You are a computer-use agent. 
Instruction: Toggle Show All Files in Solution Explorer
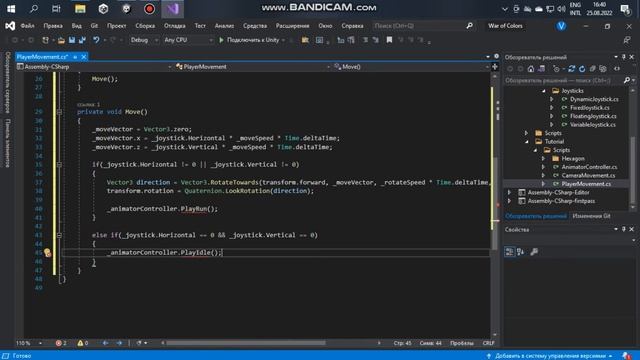603,69
